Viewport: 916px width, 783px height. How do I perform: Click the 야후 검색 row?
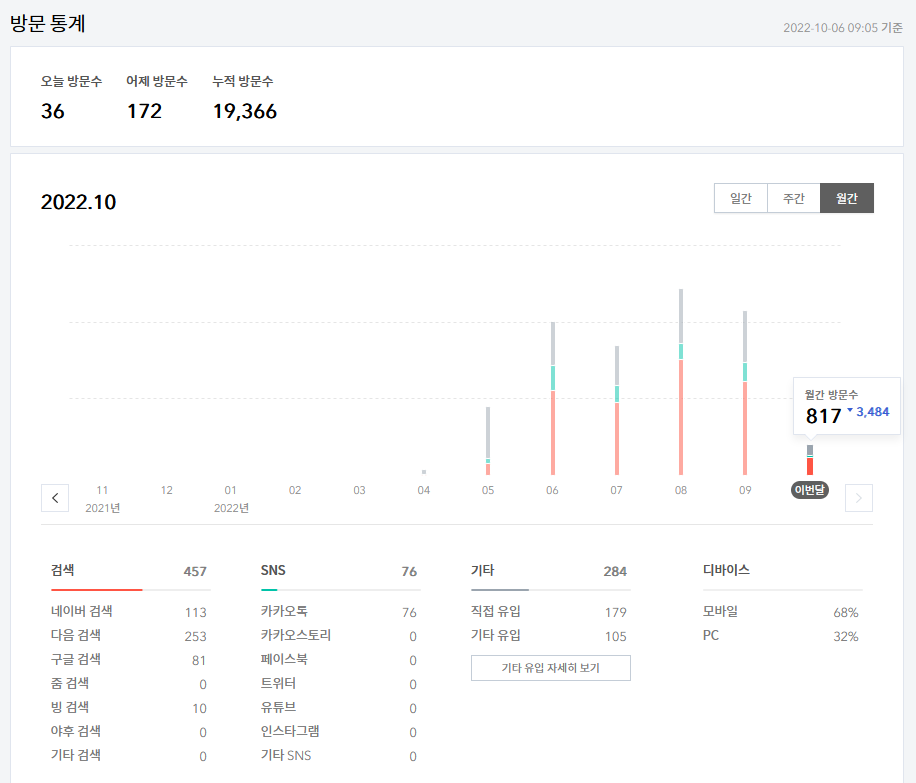click(x=129, y=732)
